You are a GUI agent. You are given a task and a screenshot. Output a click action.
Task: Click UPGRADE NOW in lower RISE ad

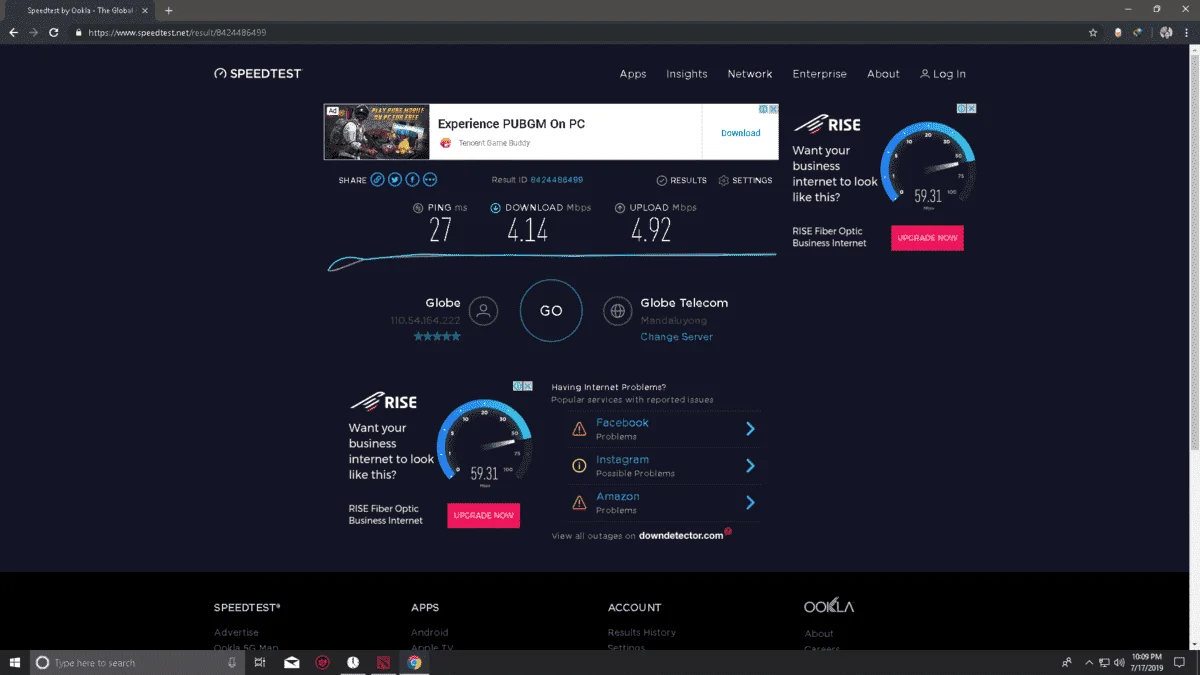point(483,515)
